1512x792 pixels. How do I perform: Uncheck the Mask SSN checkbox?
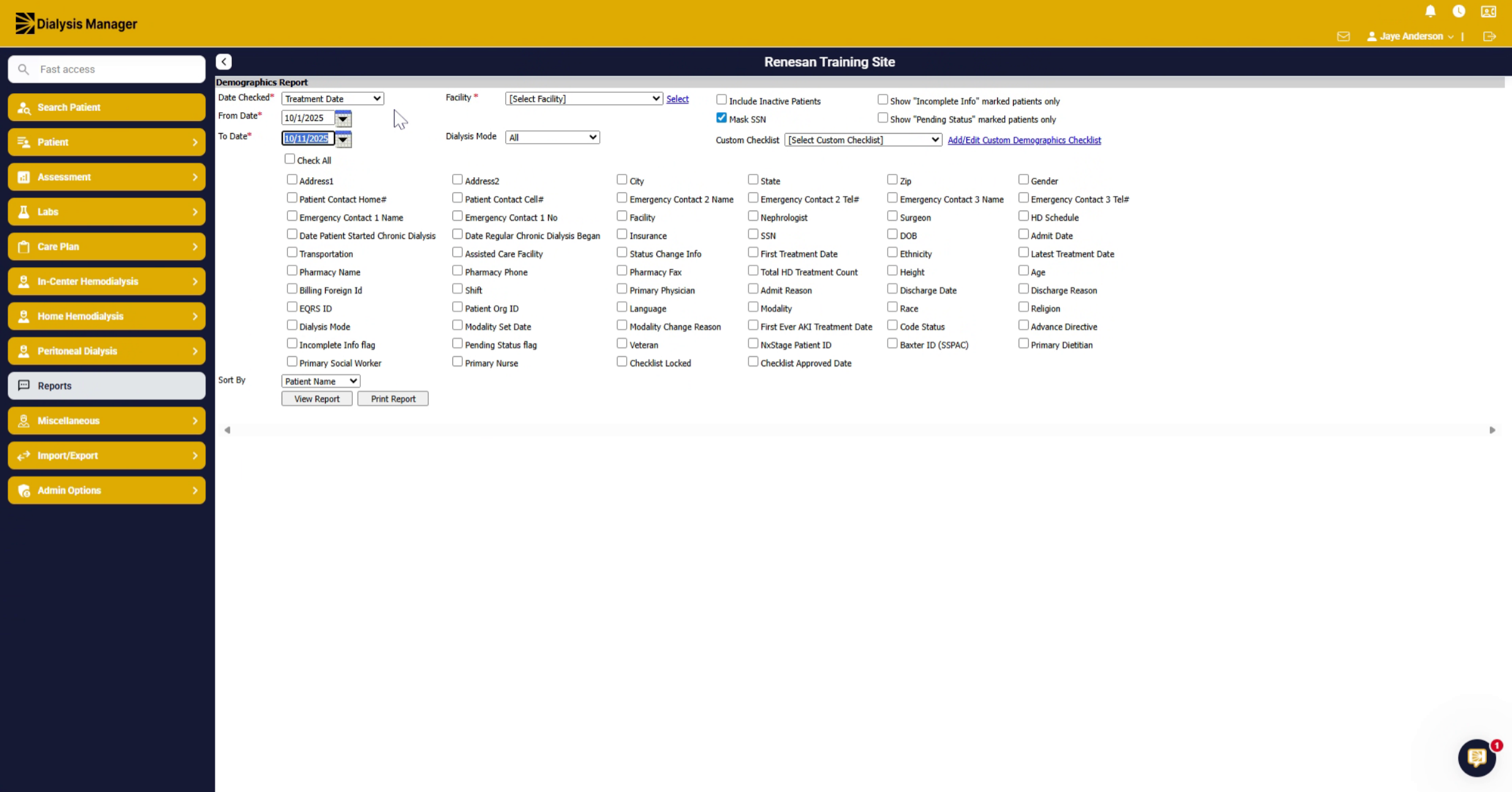click(x=721, y=118)
